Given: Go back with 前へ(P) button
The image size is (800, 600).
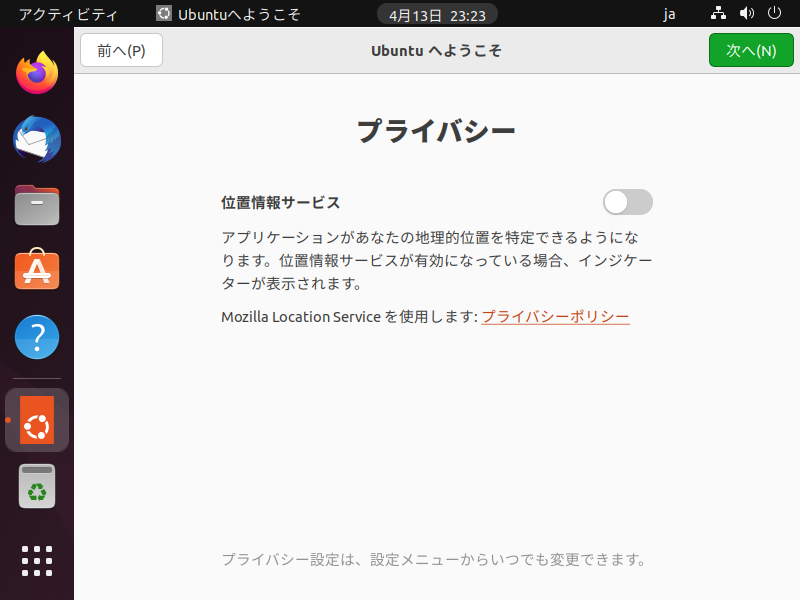Looking at the screenshot, I should tap(121, 50).
